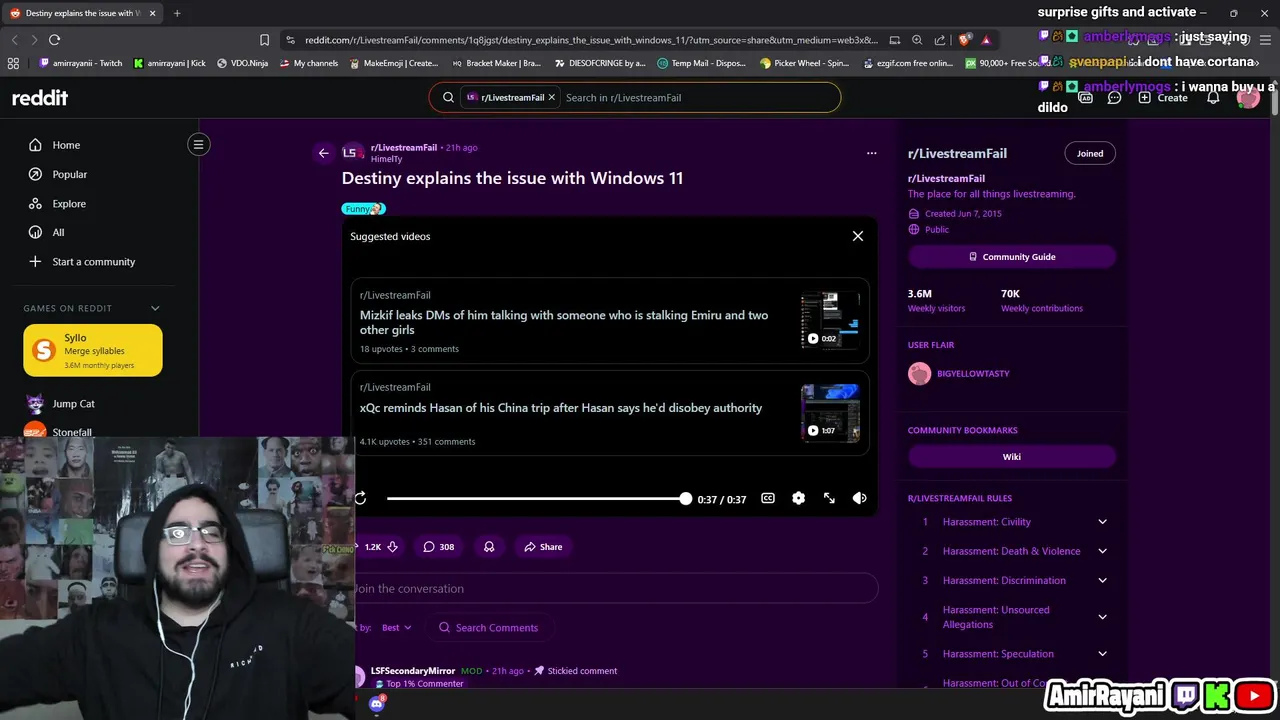Open the amirrayani | Kick bookmark
Screen dimensions: 1280x720
pos(170,63)
